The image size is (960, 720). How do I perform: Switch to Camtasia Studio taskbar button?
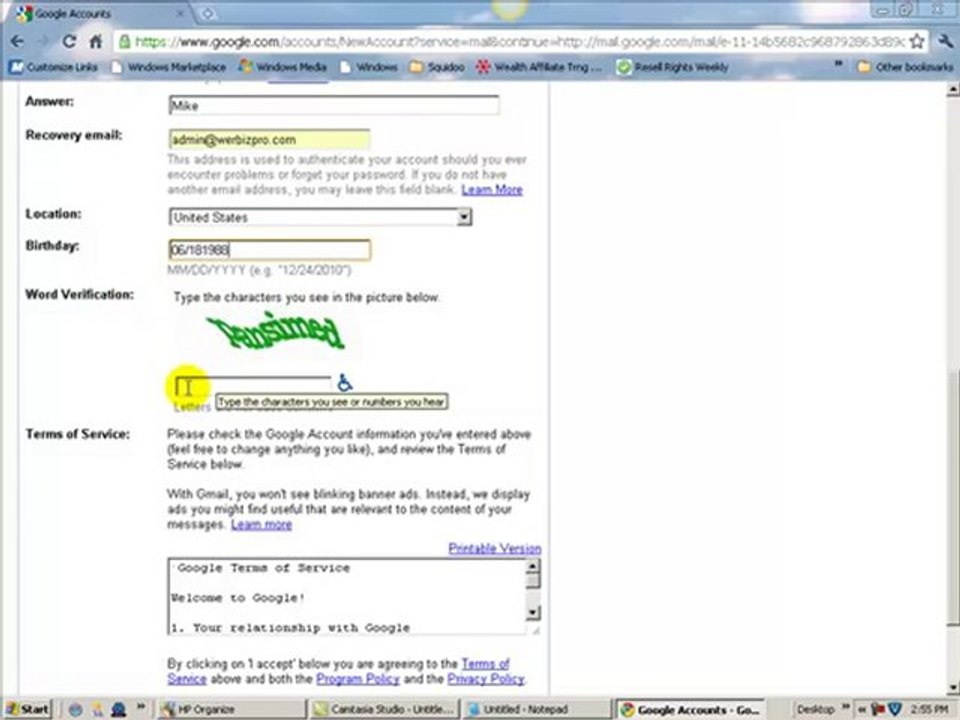[x=384, y=710]
